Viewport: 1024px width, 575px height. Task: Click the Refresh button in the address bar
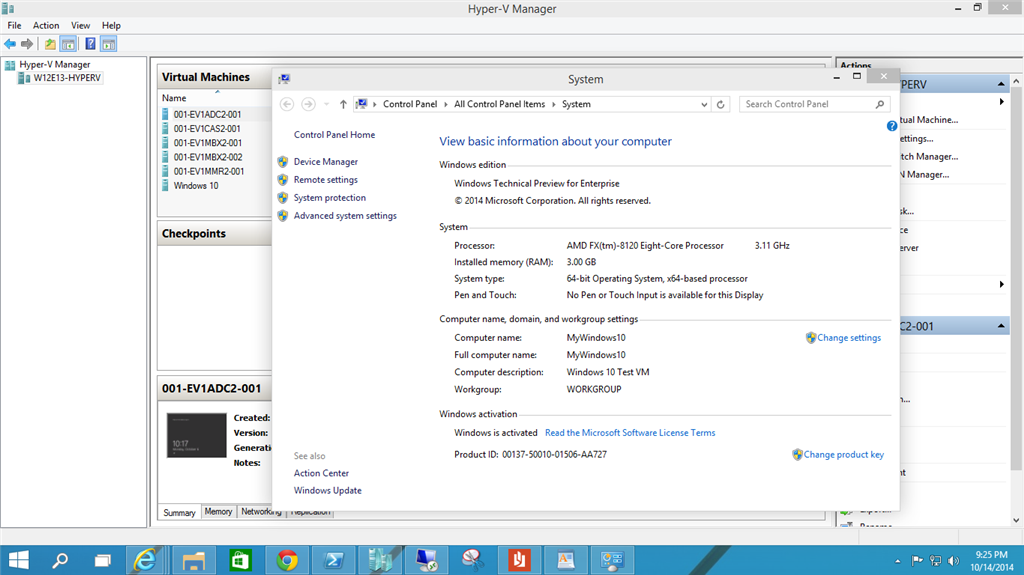(720, 105)
